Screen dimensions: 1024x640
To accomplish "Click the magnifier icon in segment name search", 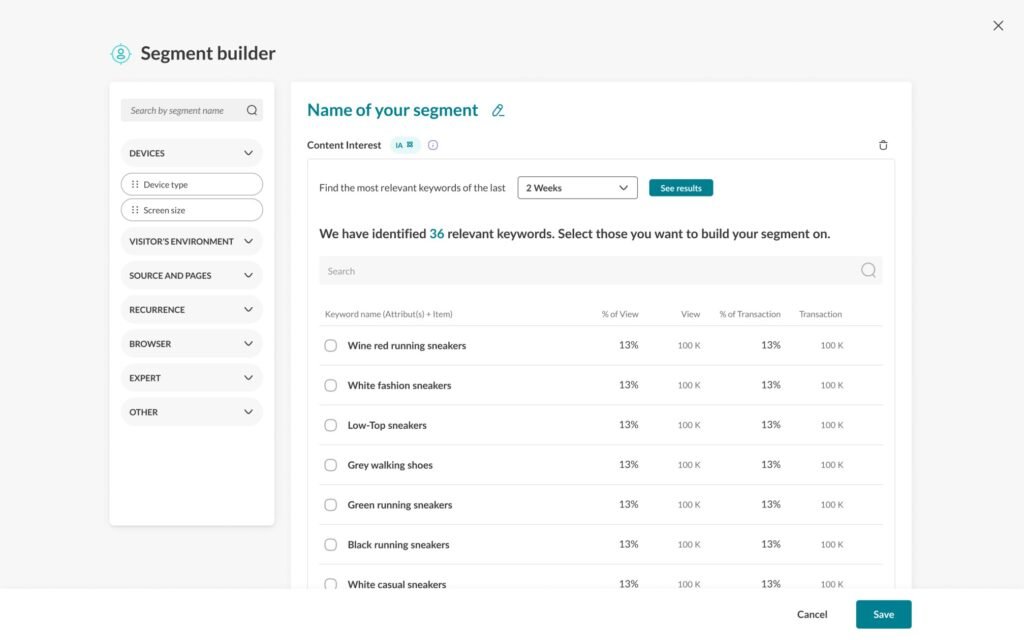I will click(x=252, y=110).
